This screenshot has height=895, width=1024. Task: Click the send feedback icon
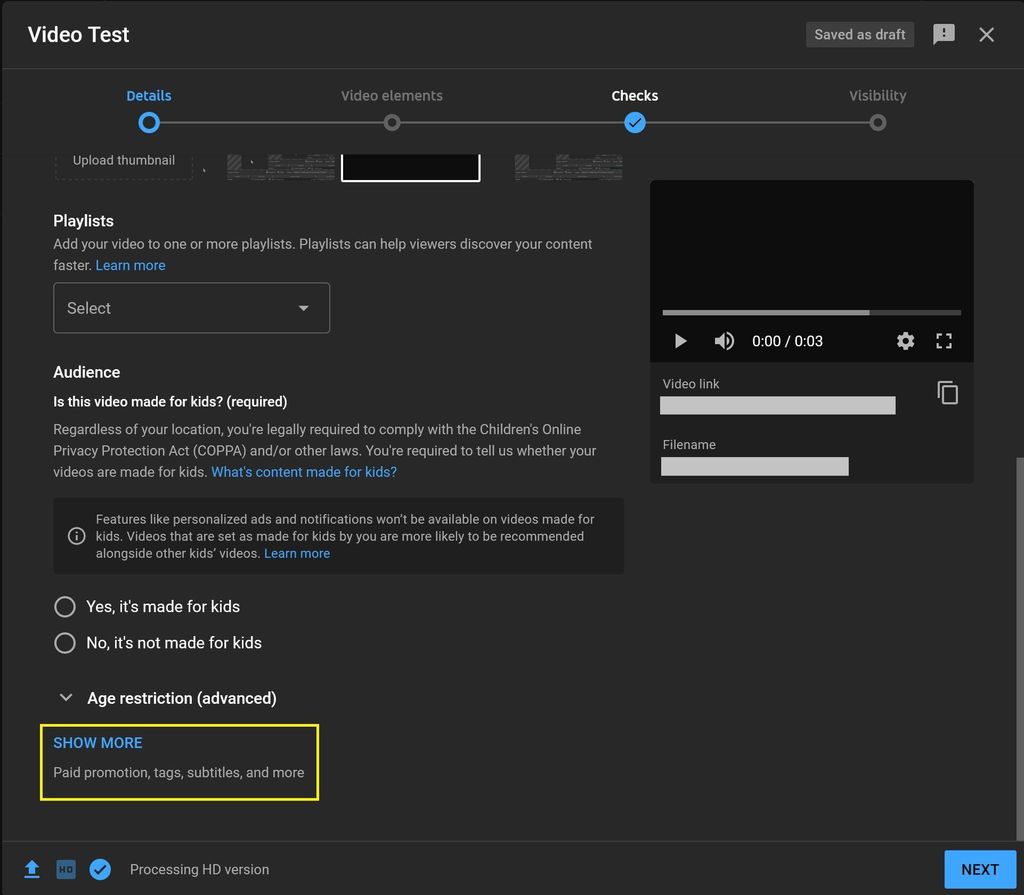pyautogui.click(x=943, y=34)
